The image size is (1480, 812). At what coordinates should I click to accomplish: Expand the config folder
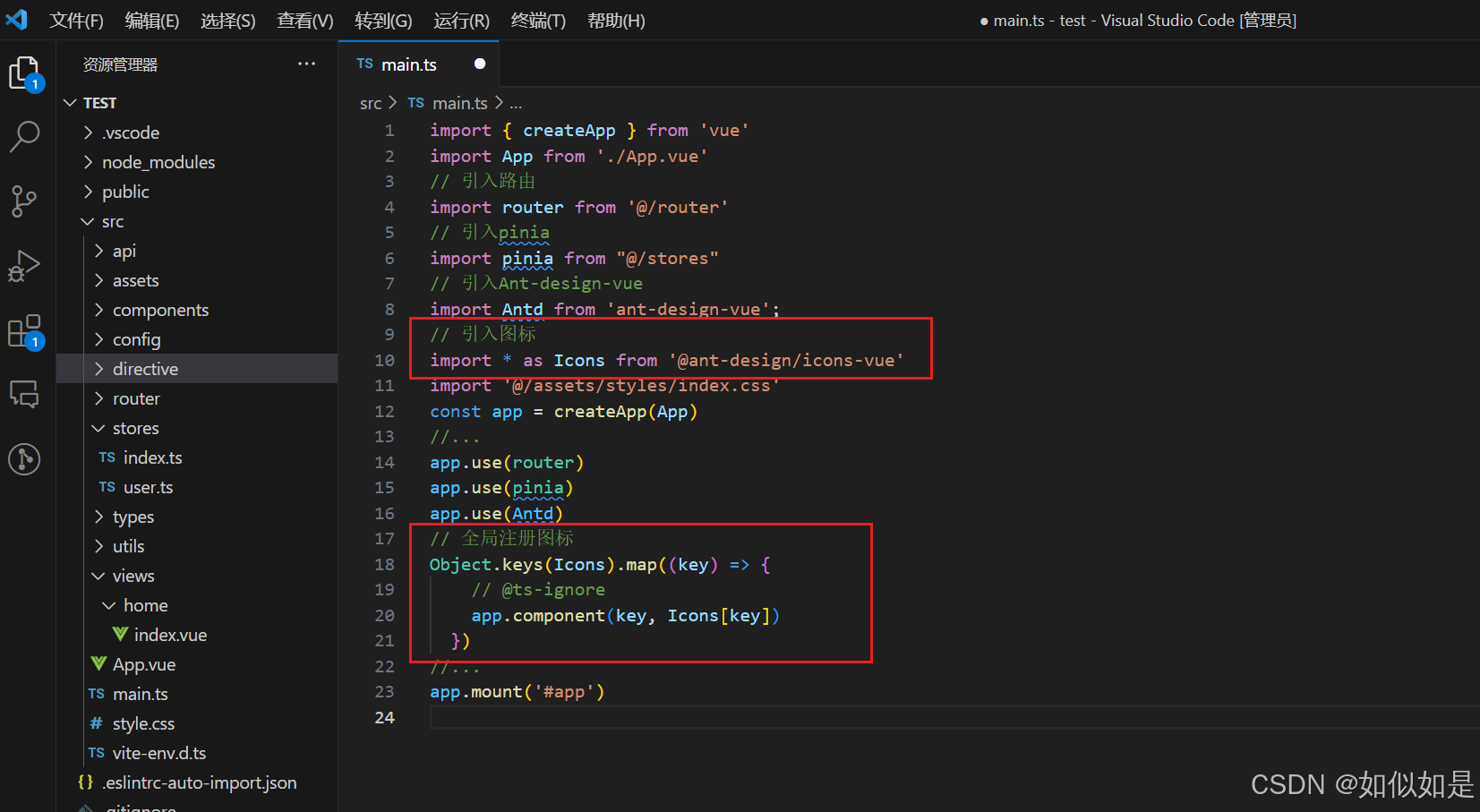[99, 339]
